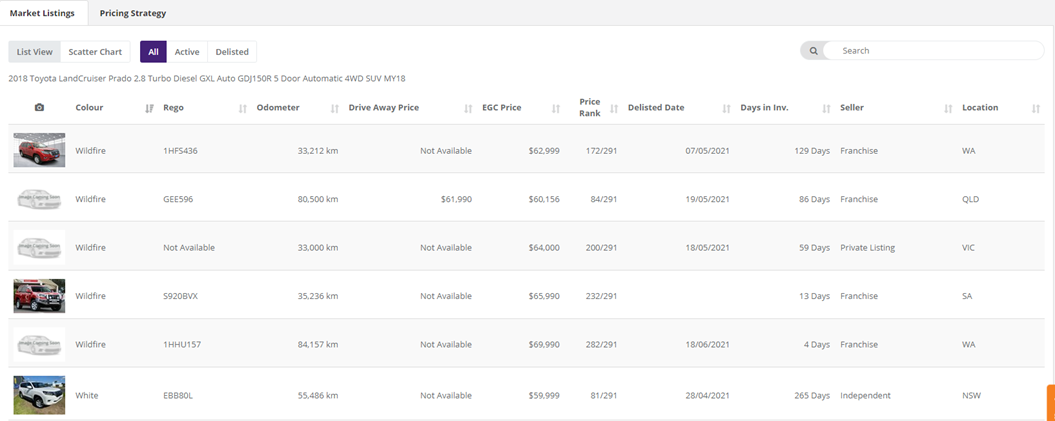The height and width of the screenshot is (421, 1055).
Task: Select the List View toggle
Action: tap(34, 52)
